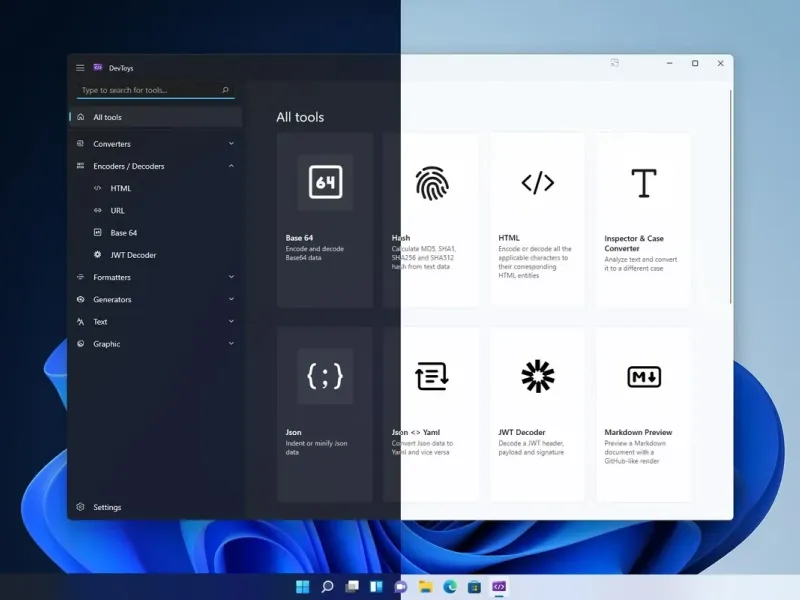Select All tools in sidebar
The width and height of the screenshot is (800, 600).
pos(156,117)
